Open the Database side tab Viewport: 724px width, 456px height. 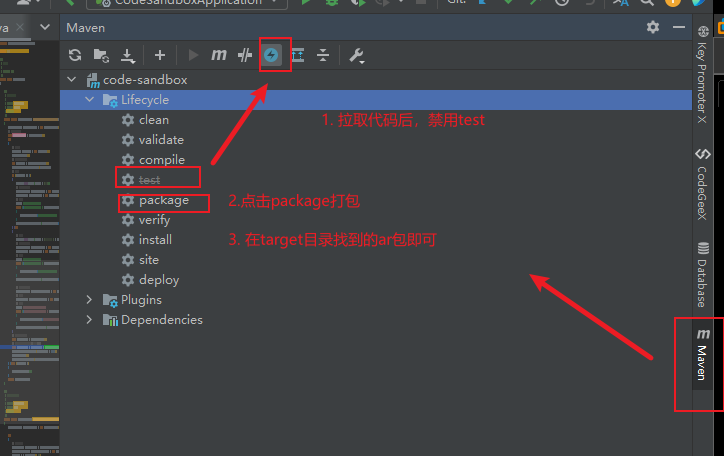702,274
